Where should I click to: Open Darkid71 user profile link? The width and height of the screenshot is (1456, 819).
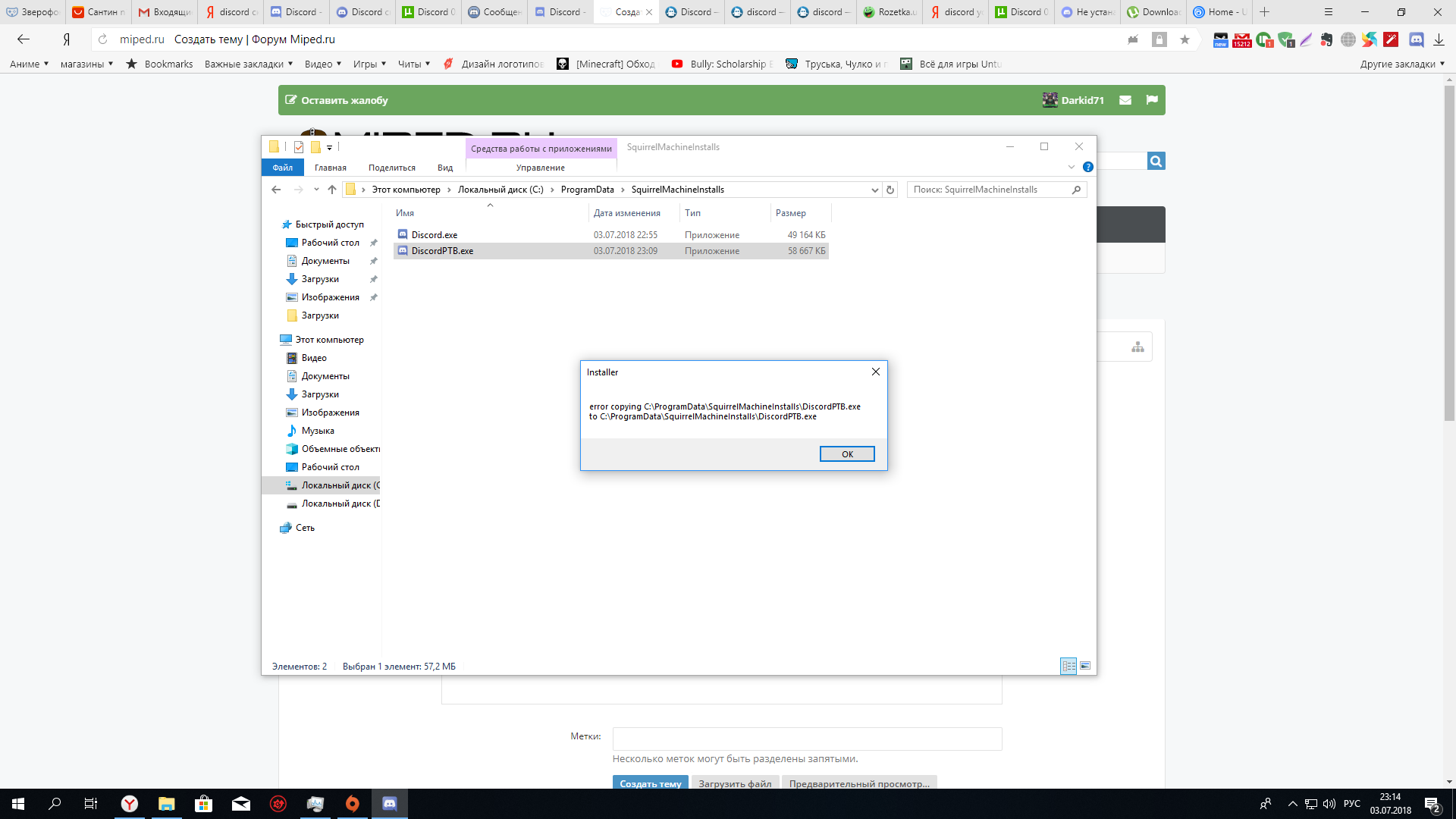click(1074, 100)
